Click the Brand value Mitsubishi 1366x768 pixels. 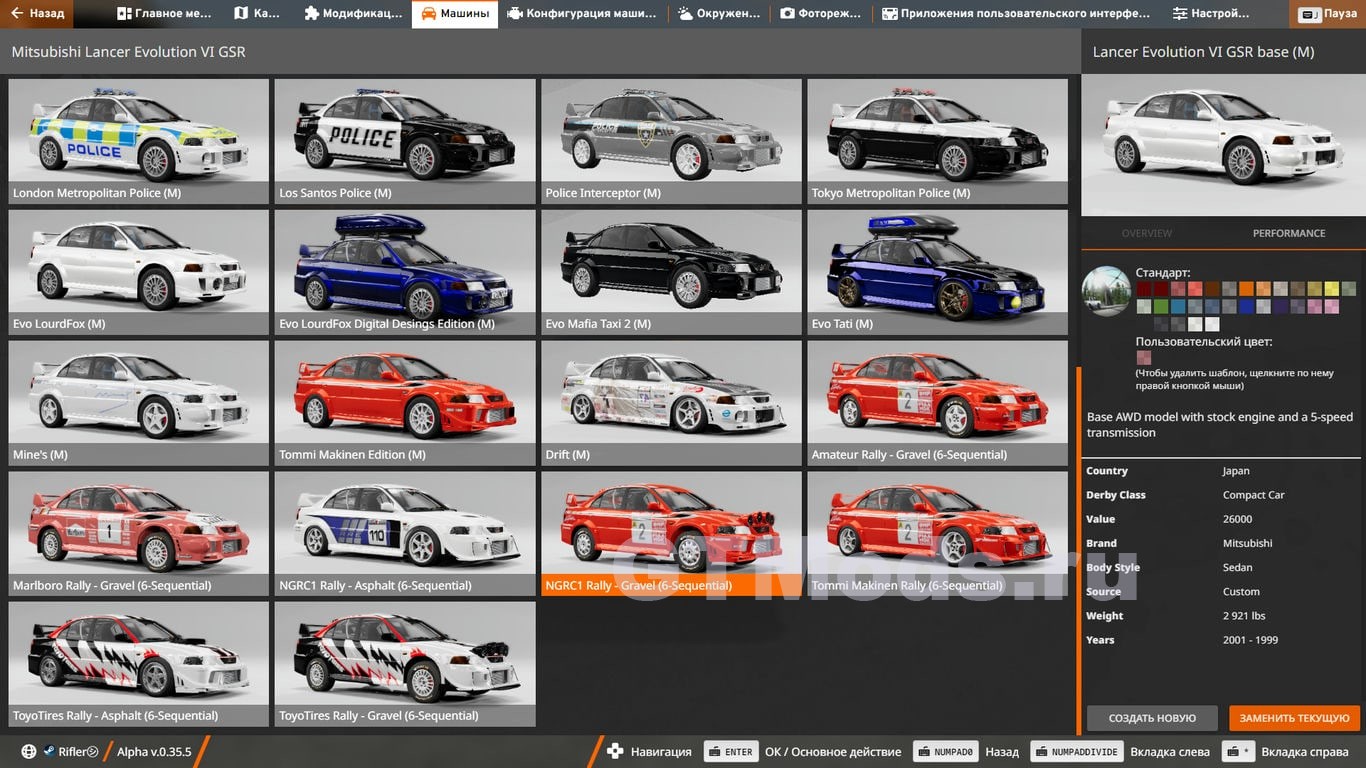(x=1247, y=543)
